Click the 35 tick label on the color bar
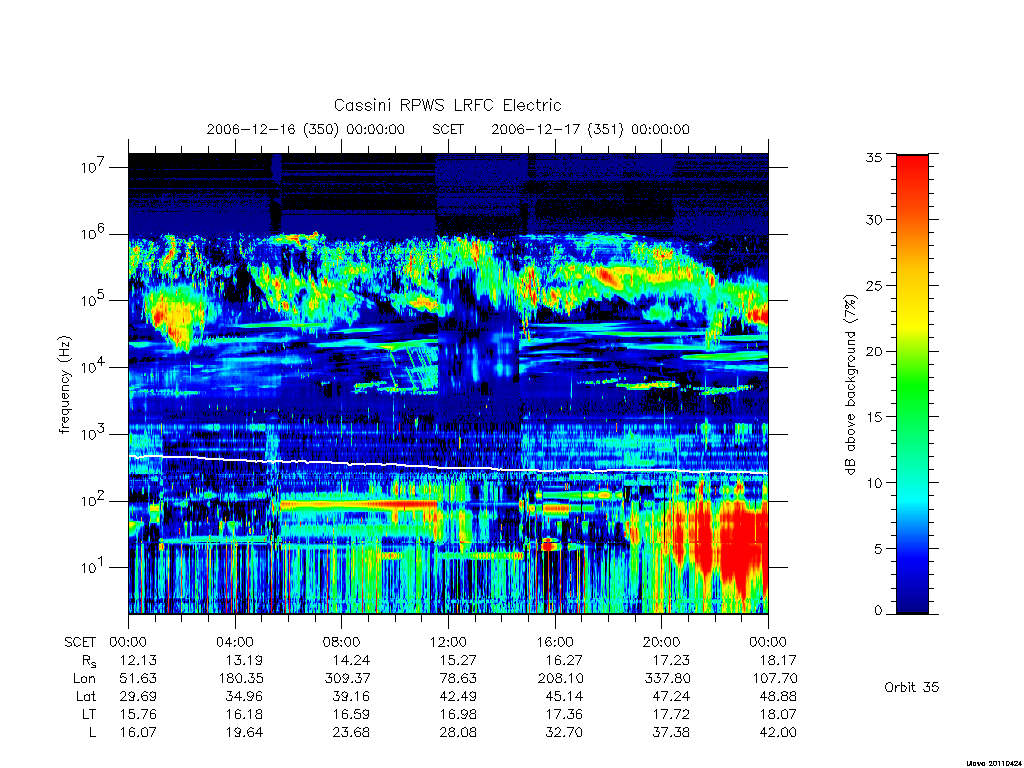Viewport: 1024px width, 768px height. 873,157
